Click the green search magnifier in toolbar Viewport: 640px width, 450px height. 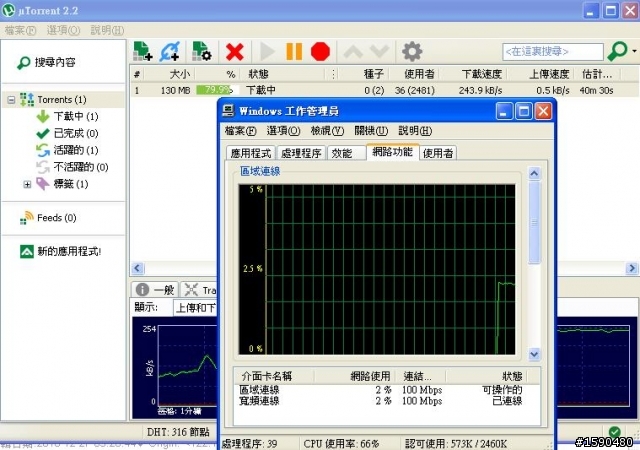(617, 51)
